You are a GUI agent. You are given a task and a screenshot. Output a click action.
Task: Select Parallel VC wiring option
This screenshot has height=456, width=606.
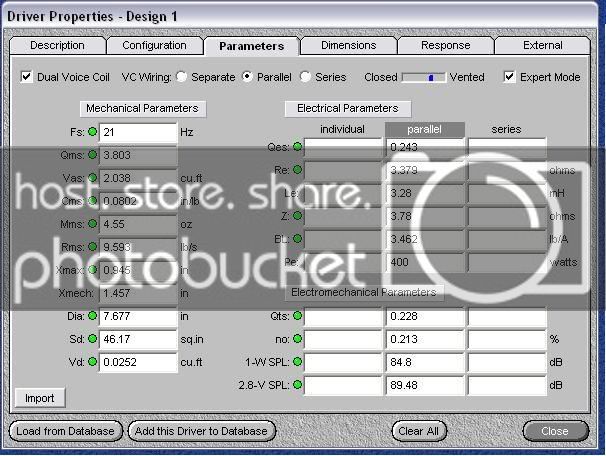click(247, 77)
